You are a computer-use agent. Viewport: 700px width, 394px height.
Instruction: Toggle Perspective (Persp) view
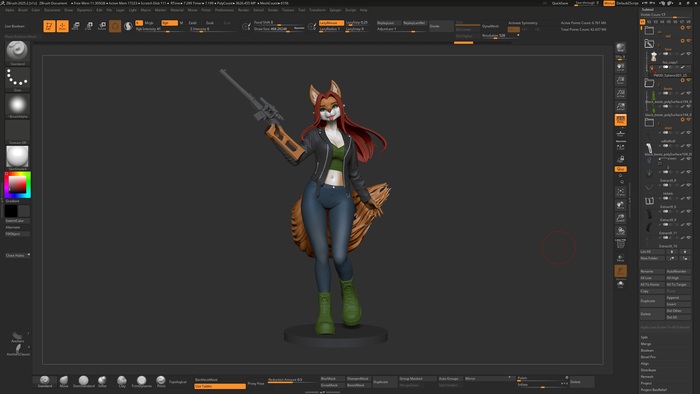tap(621, 120)
